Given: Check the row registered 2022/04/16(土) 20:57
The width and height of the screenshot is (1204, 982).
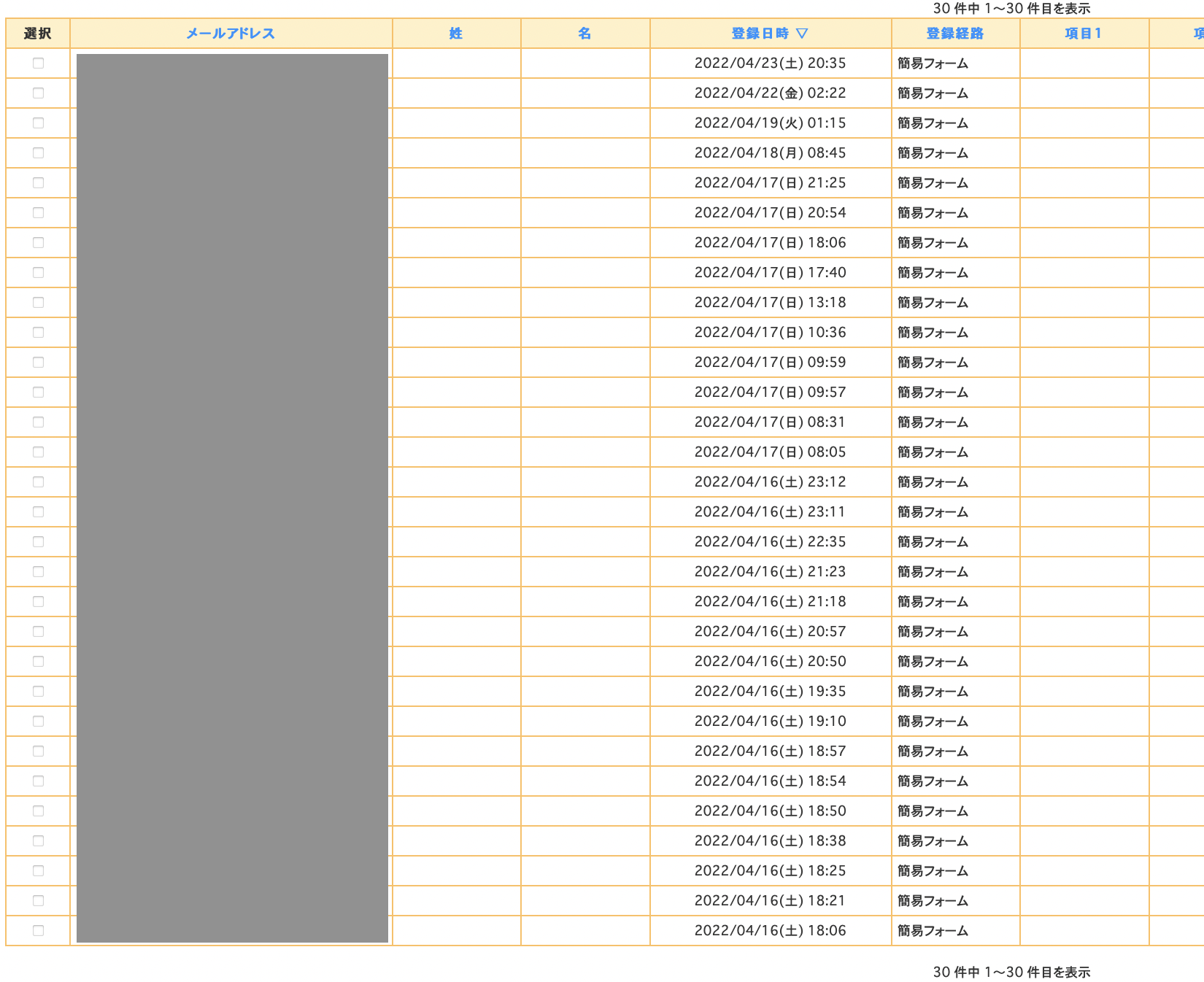Looking at the screenshot, I should [39, 632].
